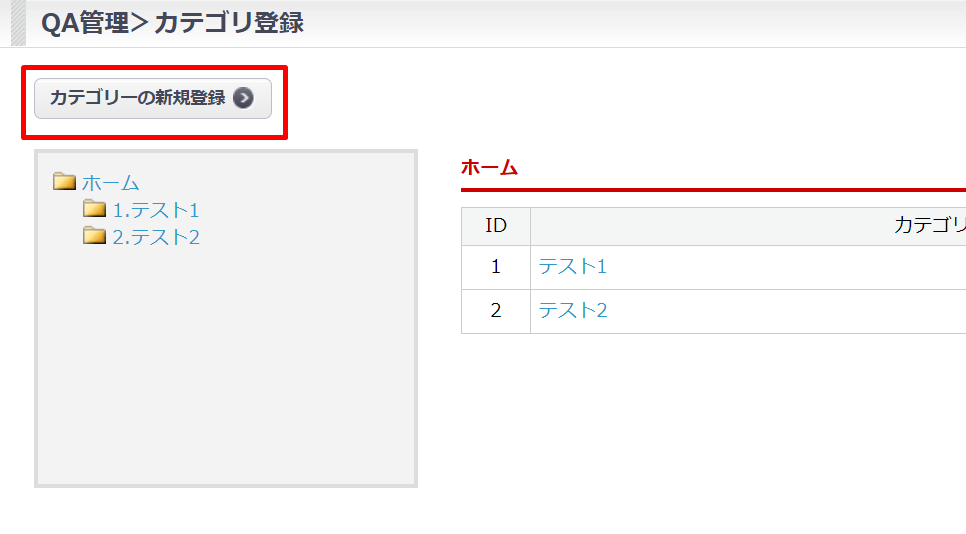Click the empty area of the tree panel
The width and height of the screenshot is (966, 534).
(x=226, y=380)
